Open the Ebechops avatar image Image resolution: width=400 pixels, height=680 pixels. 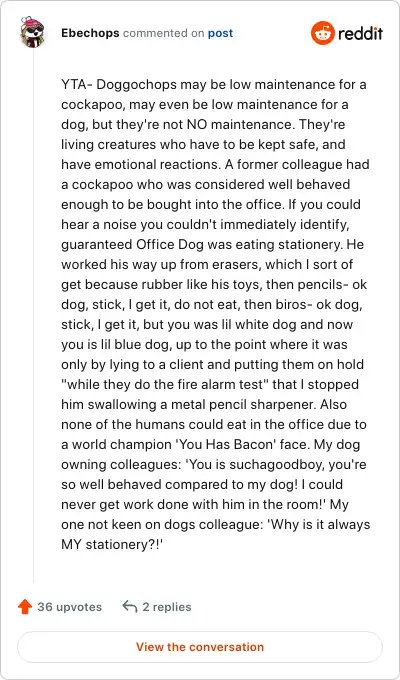click(x=33, y=33)
